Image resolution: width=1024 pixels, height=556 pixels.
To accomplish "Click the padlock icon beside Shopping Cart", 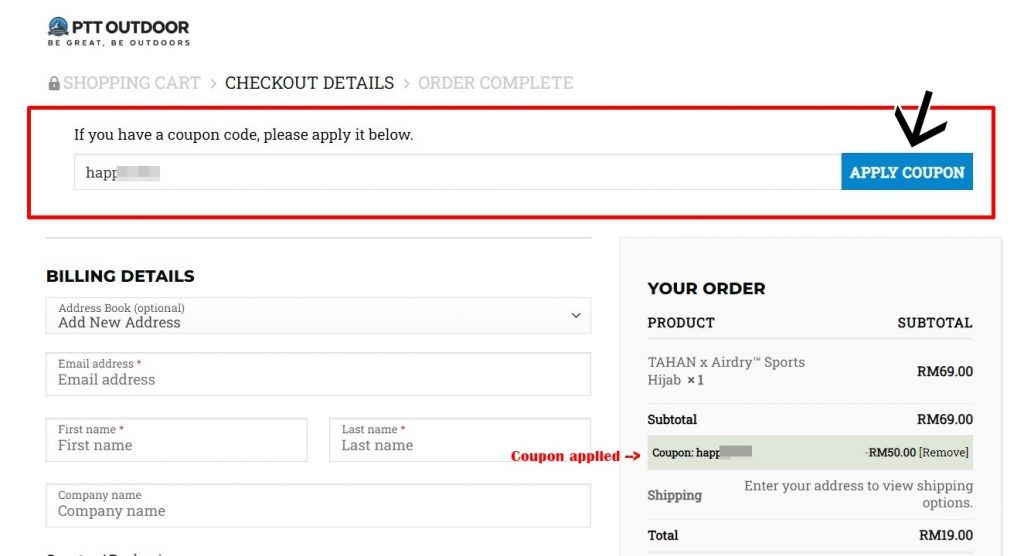I will (54, 84).
